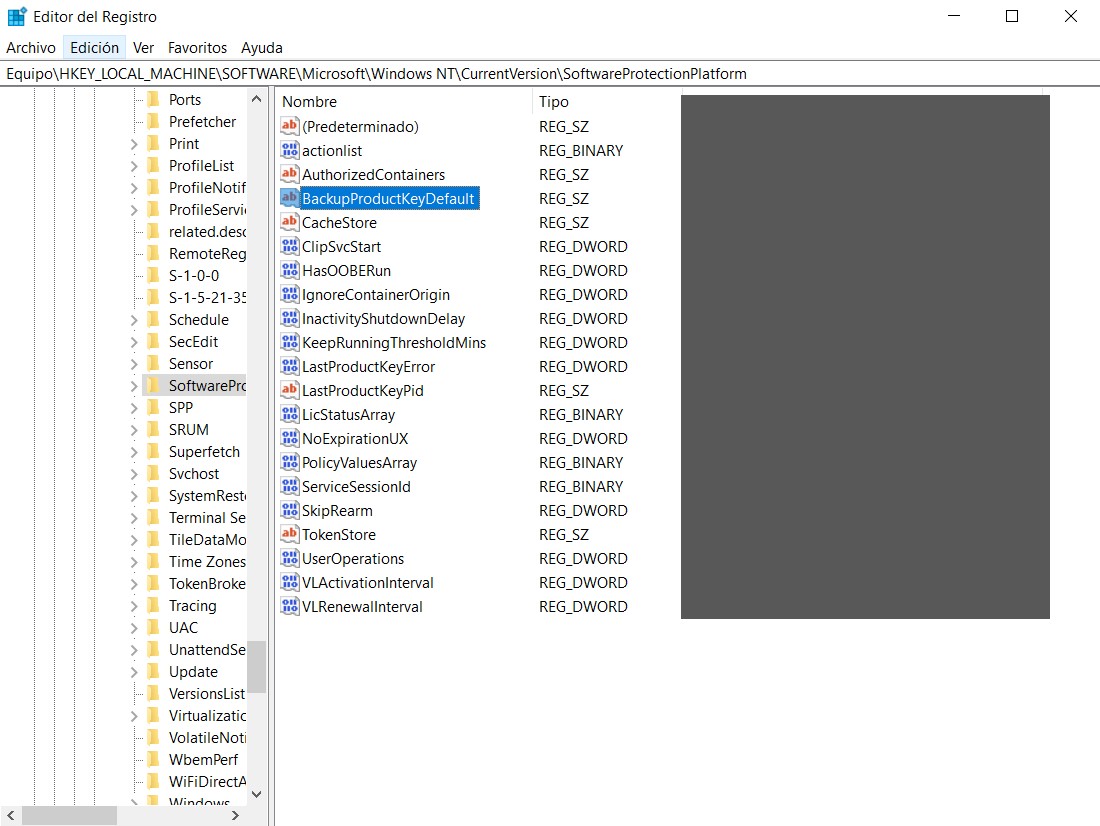Select the WbemPerf key
Viewport: 1100px width, 826px height.
pos(203,759)
